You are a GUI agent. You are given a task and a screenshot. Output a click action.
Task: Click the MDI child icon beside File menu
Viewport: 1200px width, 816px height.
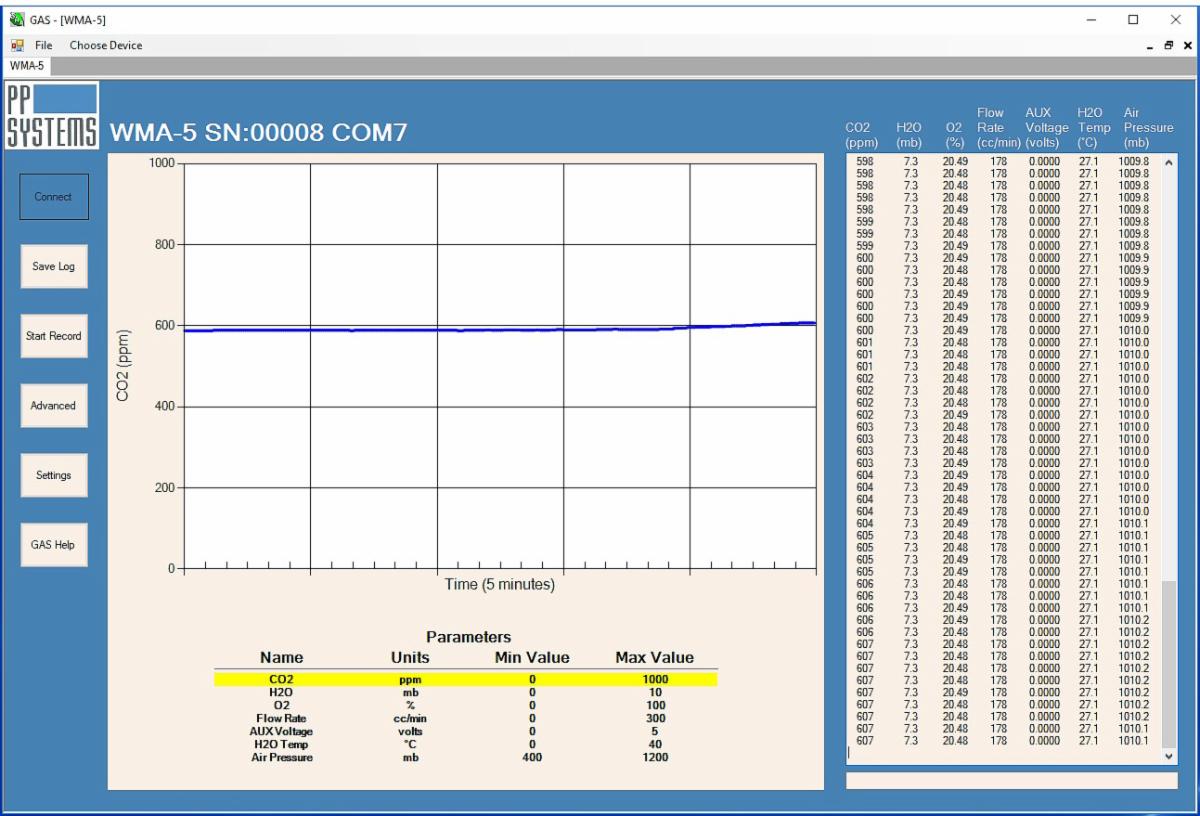pos(17,45)
